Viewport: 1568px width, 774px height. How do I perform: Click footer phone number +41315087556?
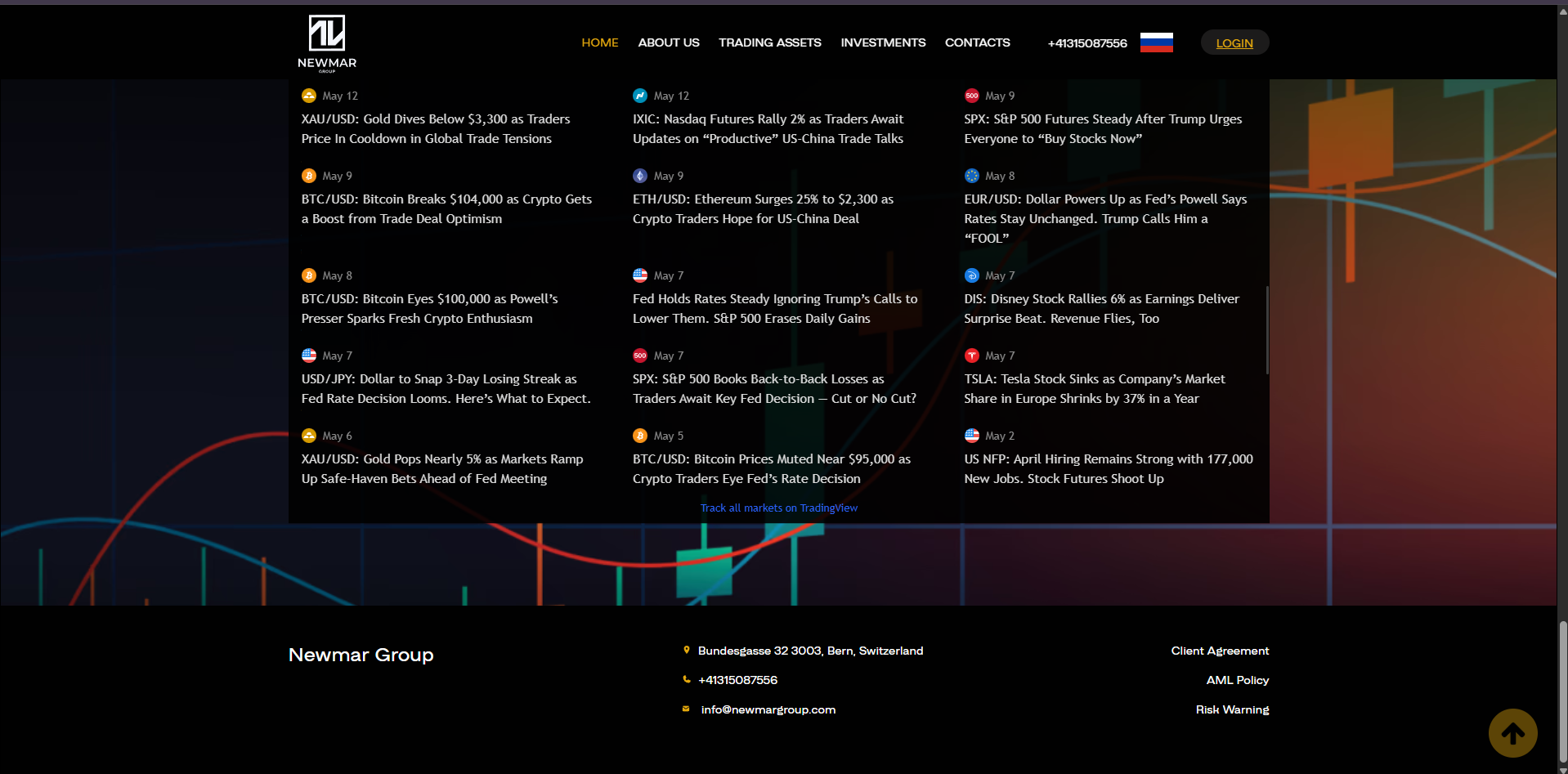738,680
